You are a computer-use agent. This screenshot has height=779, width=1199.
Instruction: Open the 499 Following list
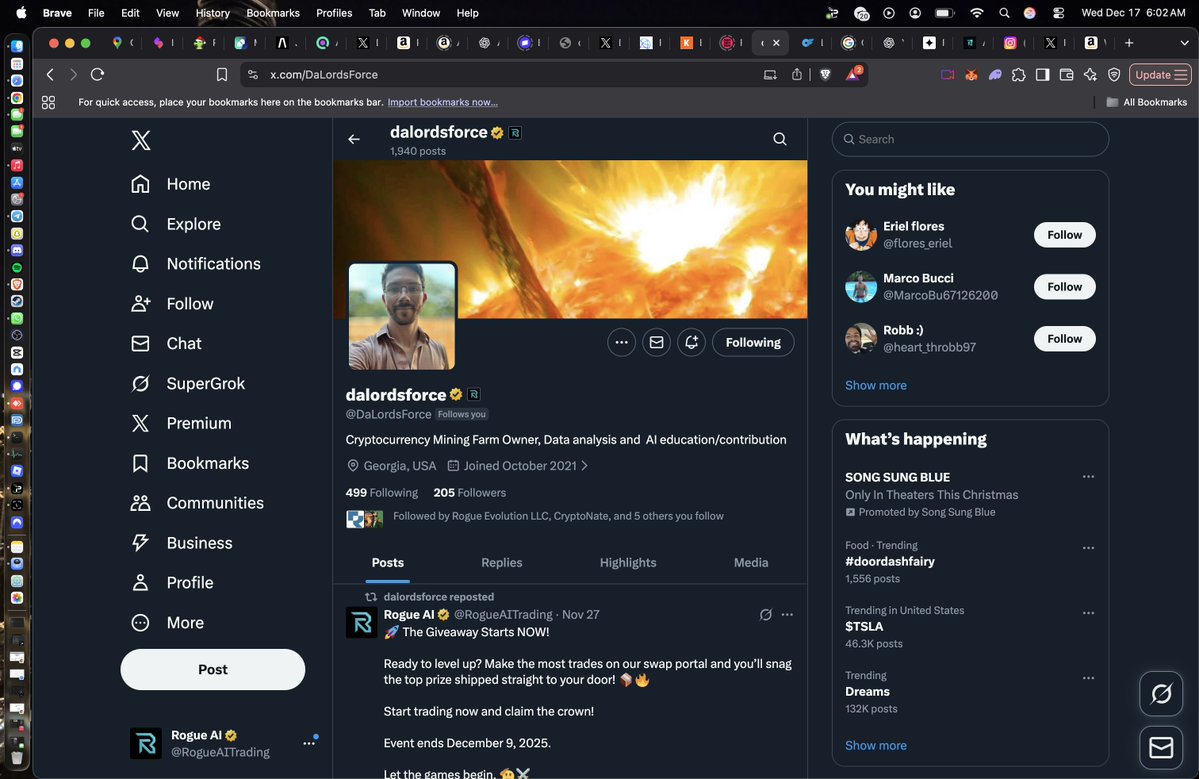click(x=382, y=493)
